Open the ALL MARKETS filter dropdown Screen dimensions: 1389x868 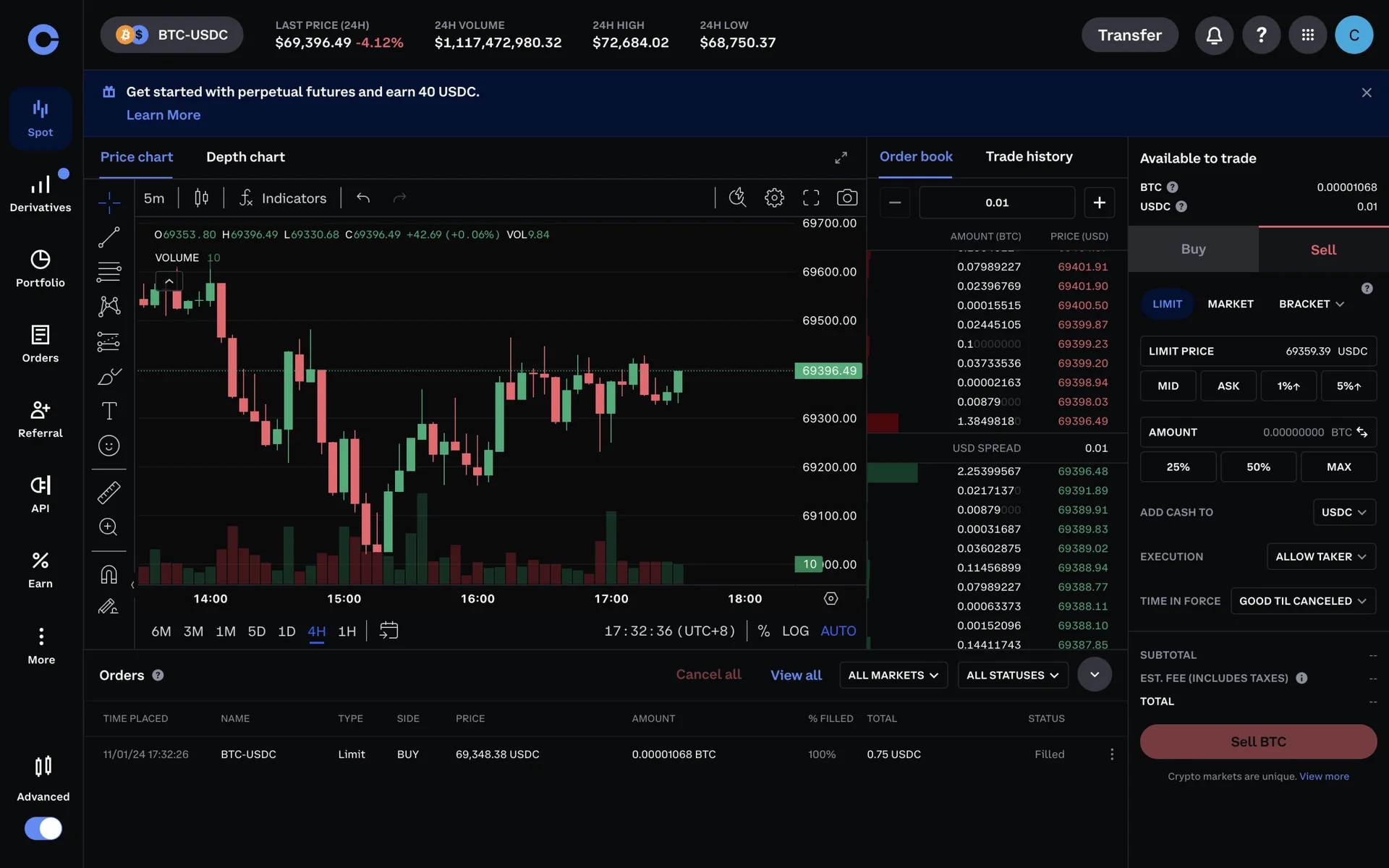coord(893,675)
